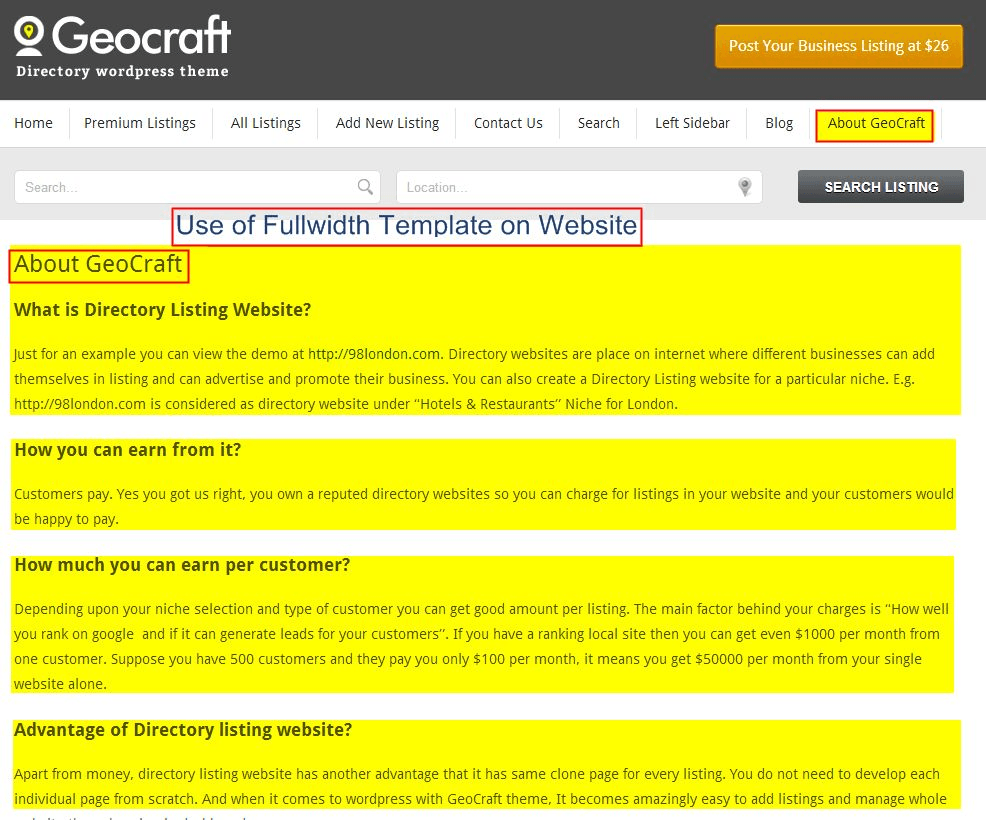
Task: Click 'Advantage of Directory listing website?' heading
Action: (x=183, y=729)
